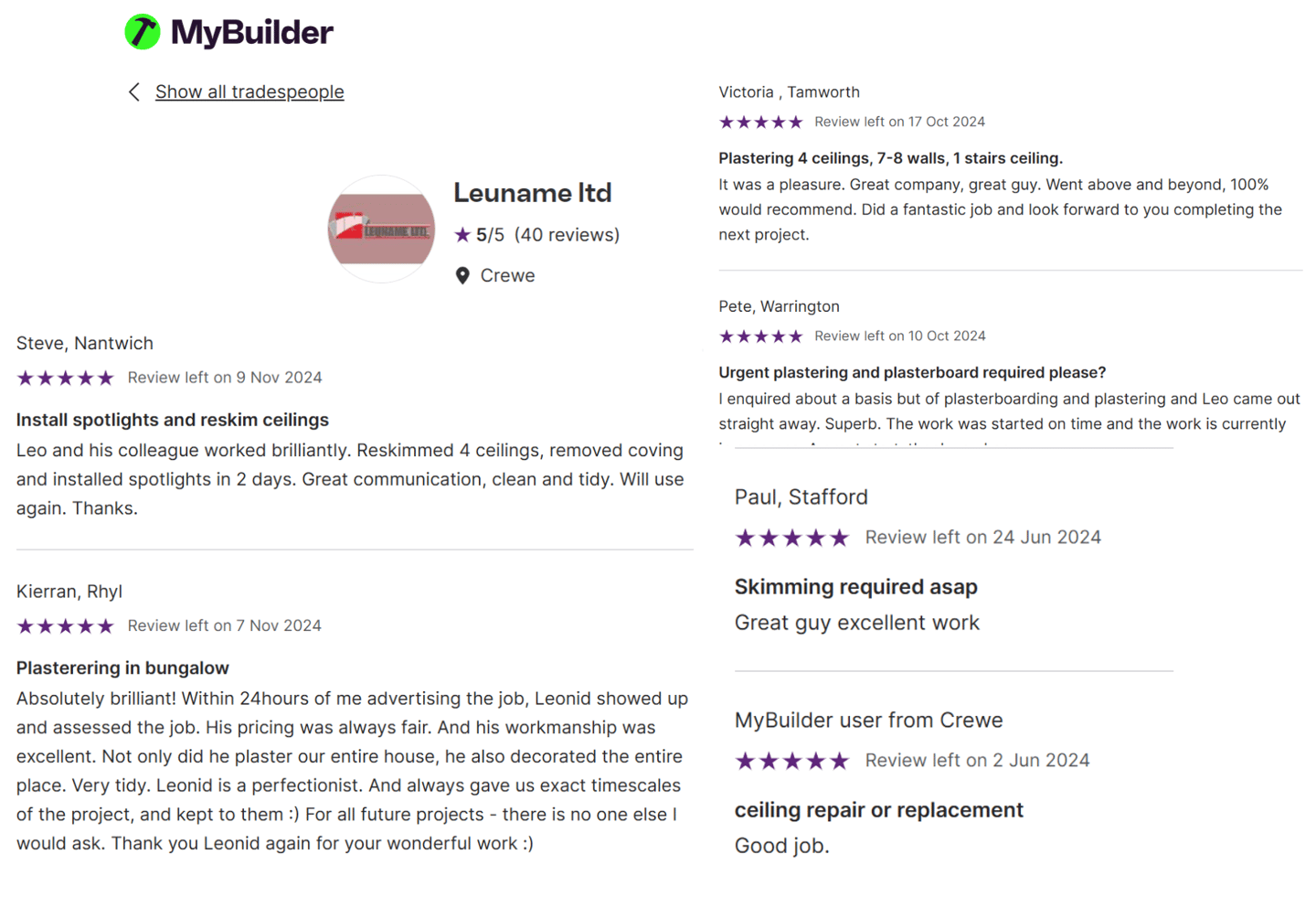Click the star icon next to 5/5 rating

point(462,235)
